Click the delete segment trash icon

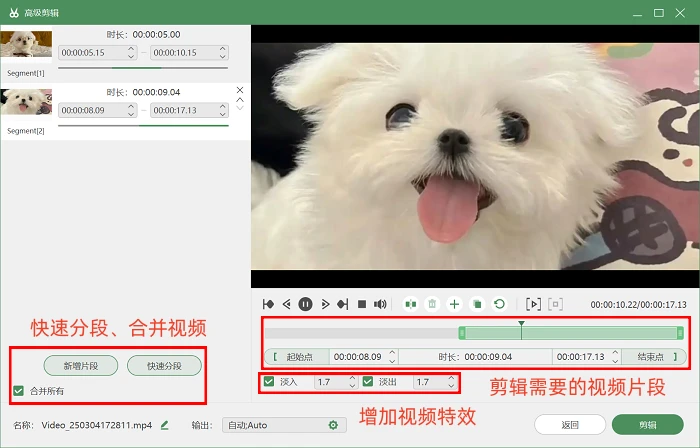point(432,304)
